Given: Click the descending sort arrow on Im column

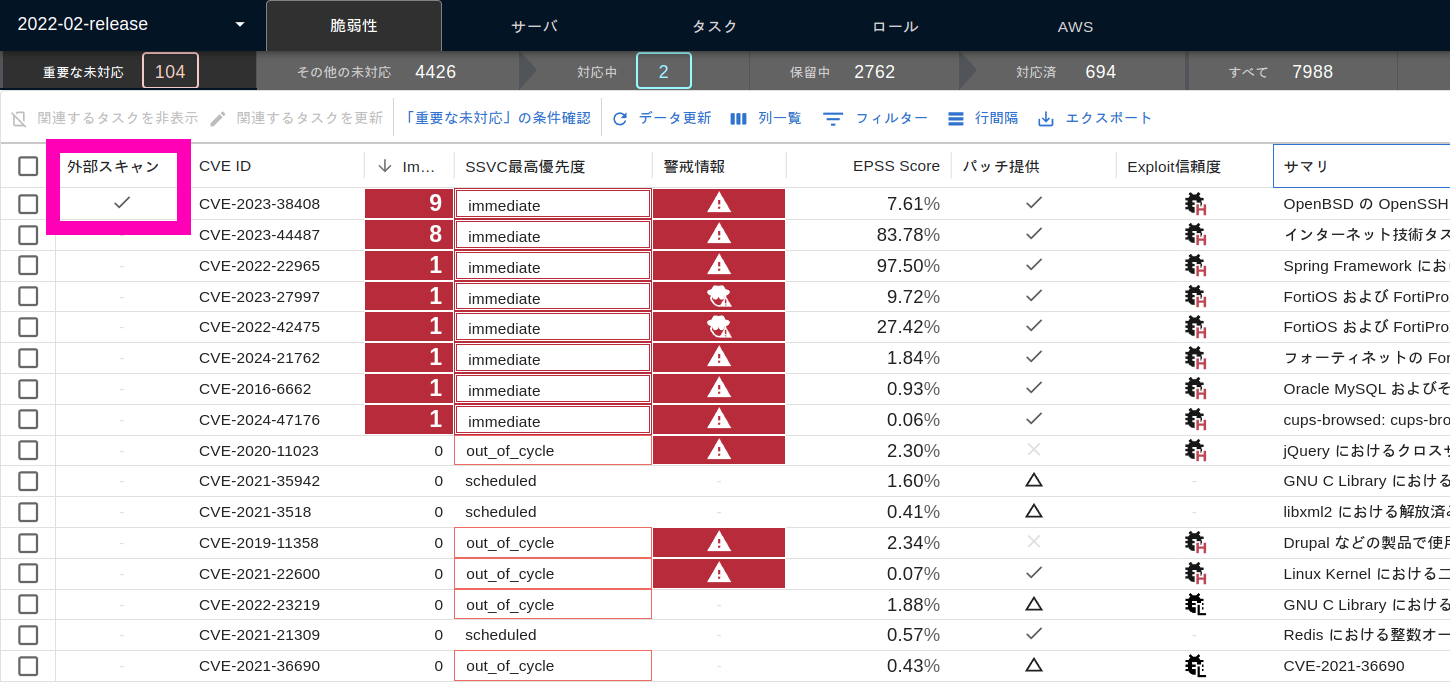Looking at the screenshot, I should pos(386,166).
